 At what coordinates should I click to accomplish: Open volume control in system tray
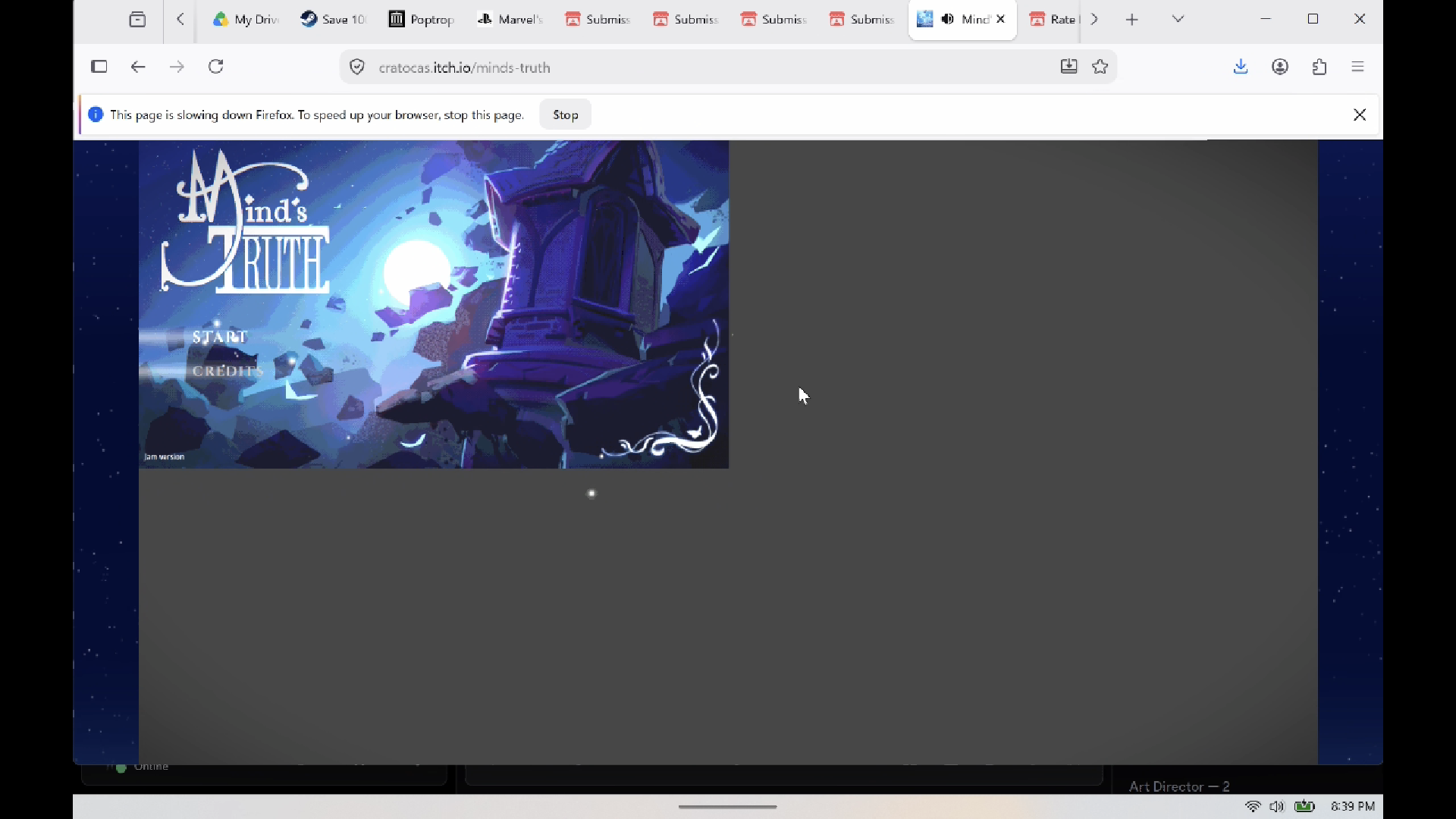pos(1277,806)
